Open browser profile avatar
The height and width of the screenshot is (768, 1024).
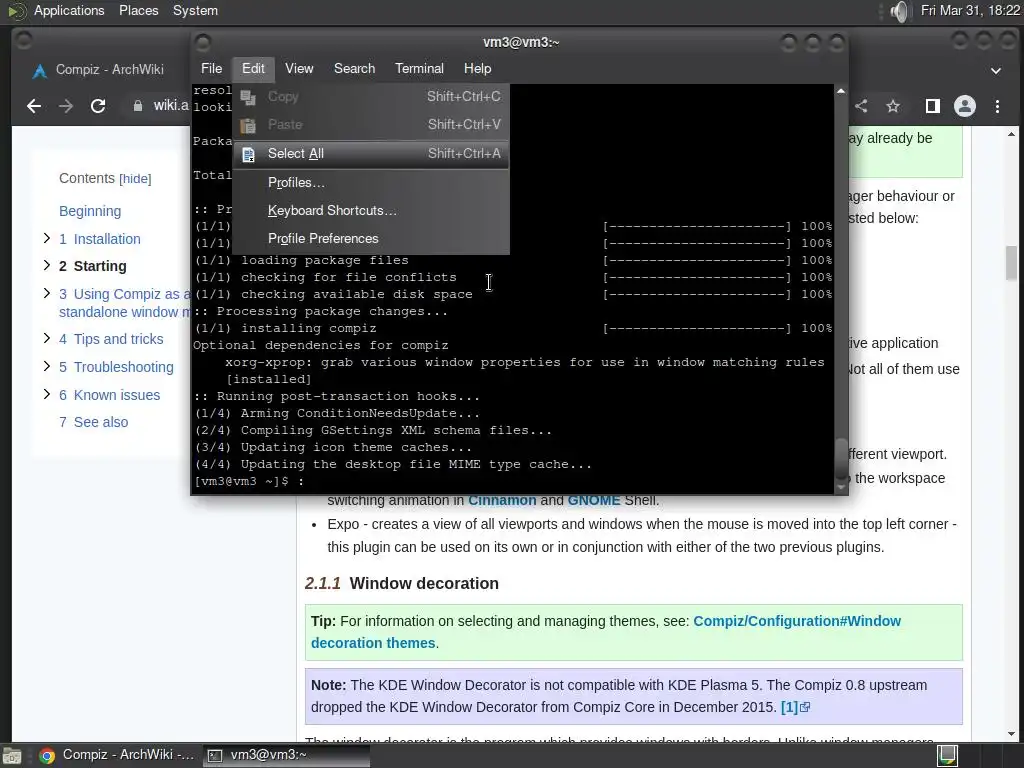[x=965, y=106]
